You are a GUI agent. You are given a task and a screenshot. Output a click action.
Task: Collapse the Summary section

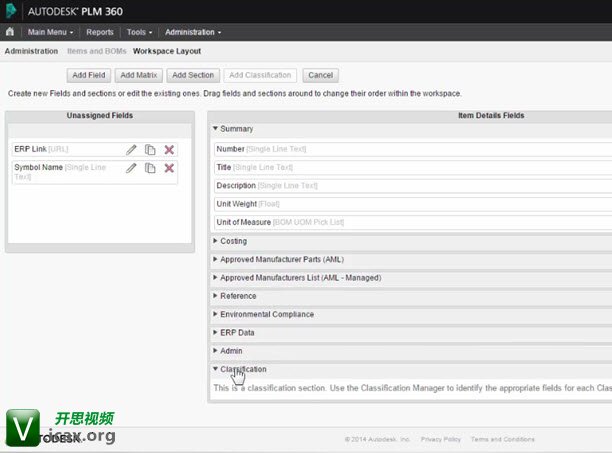(x=215, y=128)
